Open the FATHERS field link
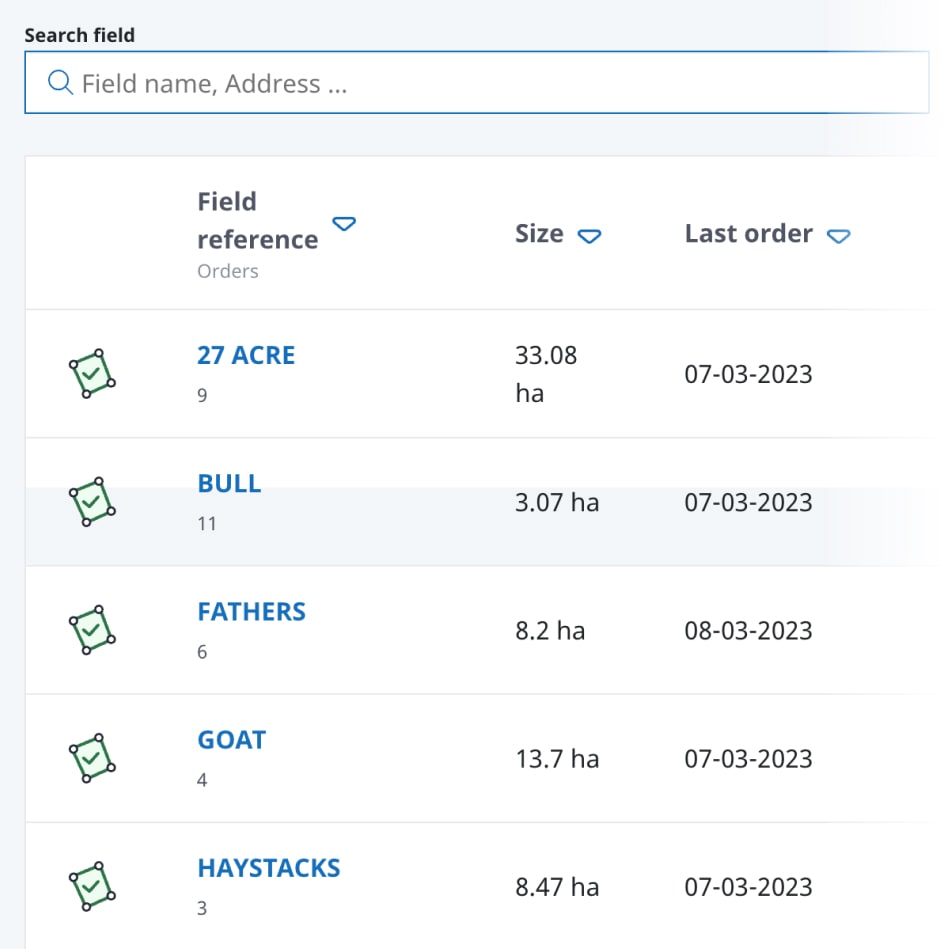 [x=251, y=612]
